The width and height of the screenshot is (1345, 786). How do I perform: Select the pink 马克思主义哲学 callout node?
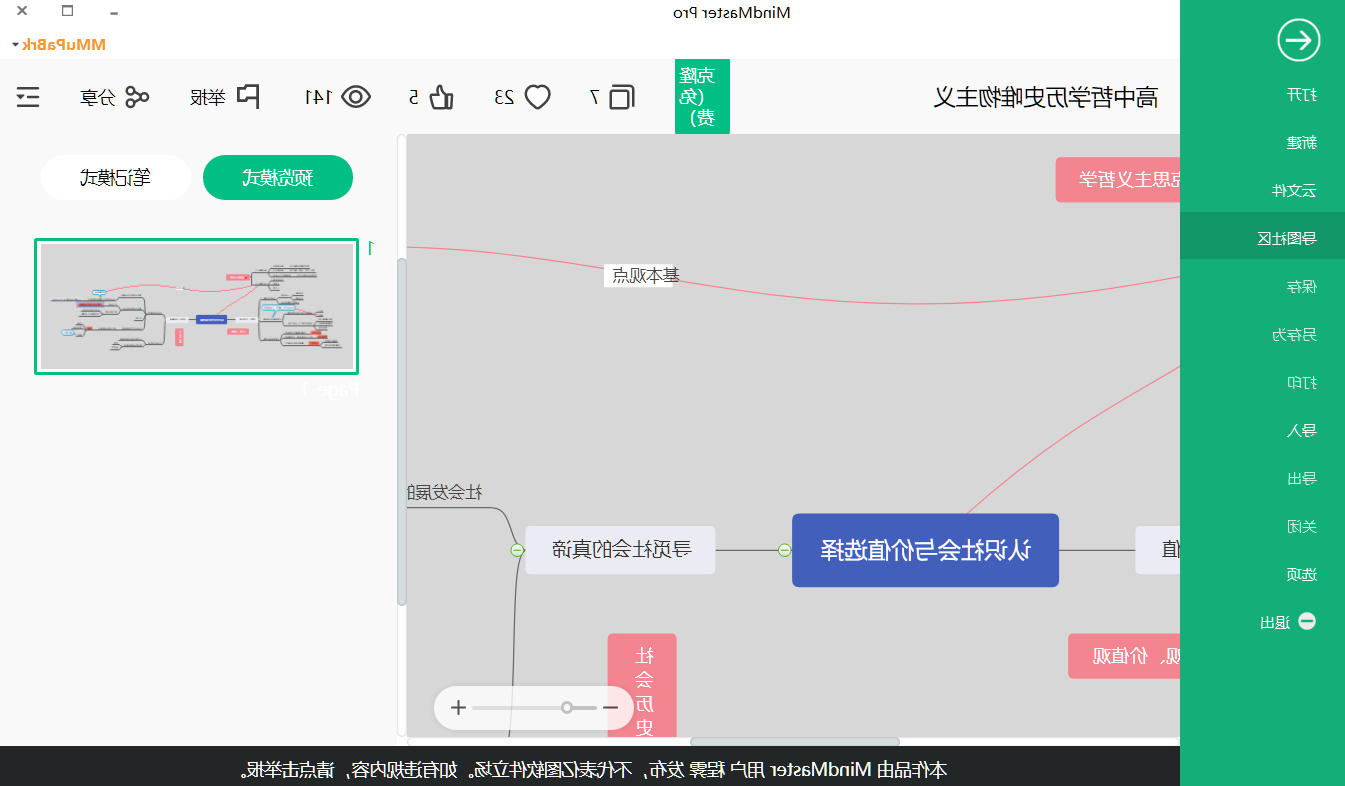(1118, 180)
